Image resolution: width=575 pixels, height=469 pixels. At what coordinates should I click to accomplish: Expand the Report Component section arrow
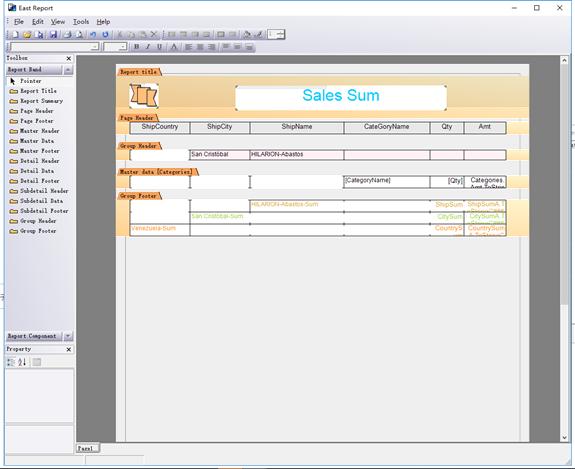68,336
